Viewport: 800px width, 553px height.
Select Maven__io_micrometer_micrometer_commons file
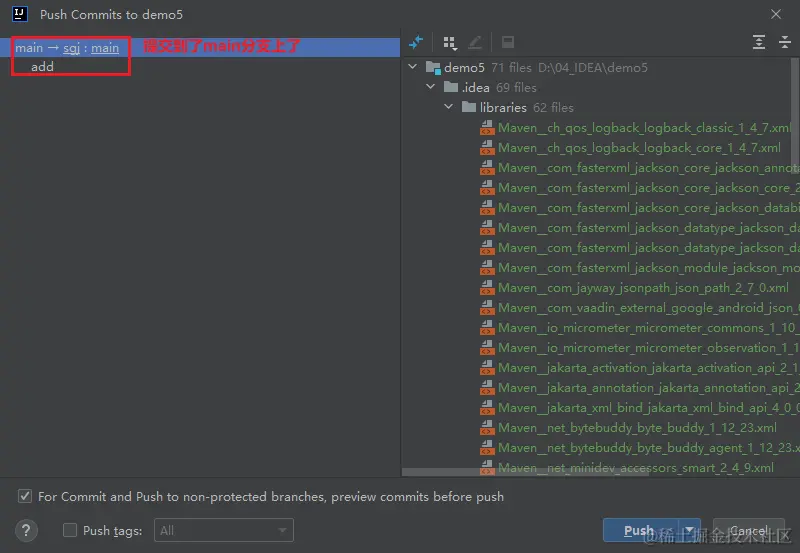647,328
